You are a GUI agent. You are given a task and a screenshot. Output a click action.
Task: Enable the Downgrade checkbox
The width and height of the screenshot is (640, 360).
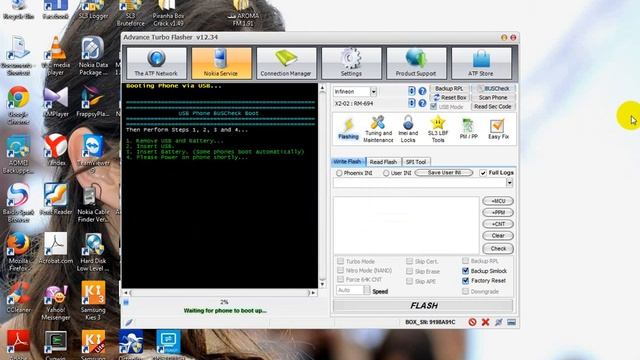click(465, 291)
